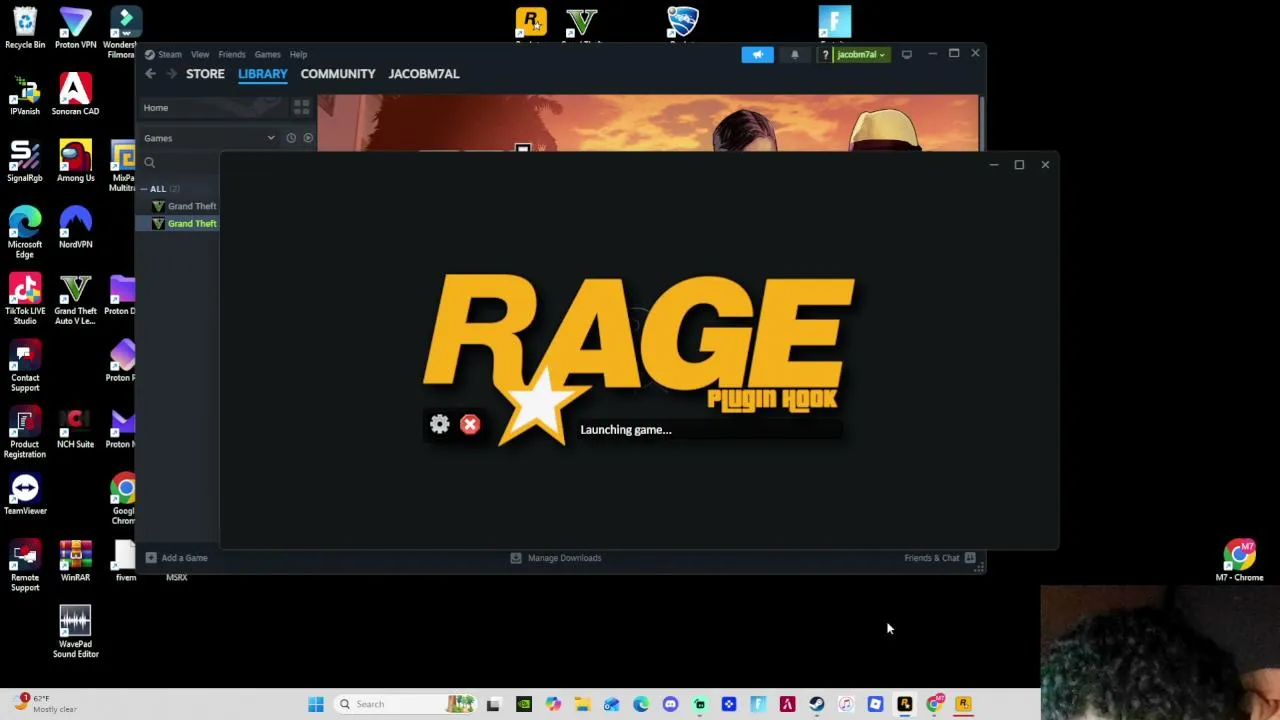Open Sonoran CAD desktop shortcut
Image resolution: width=1280 pixels, height=720 pixels.
(75, 95)
